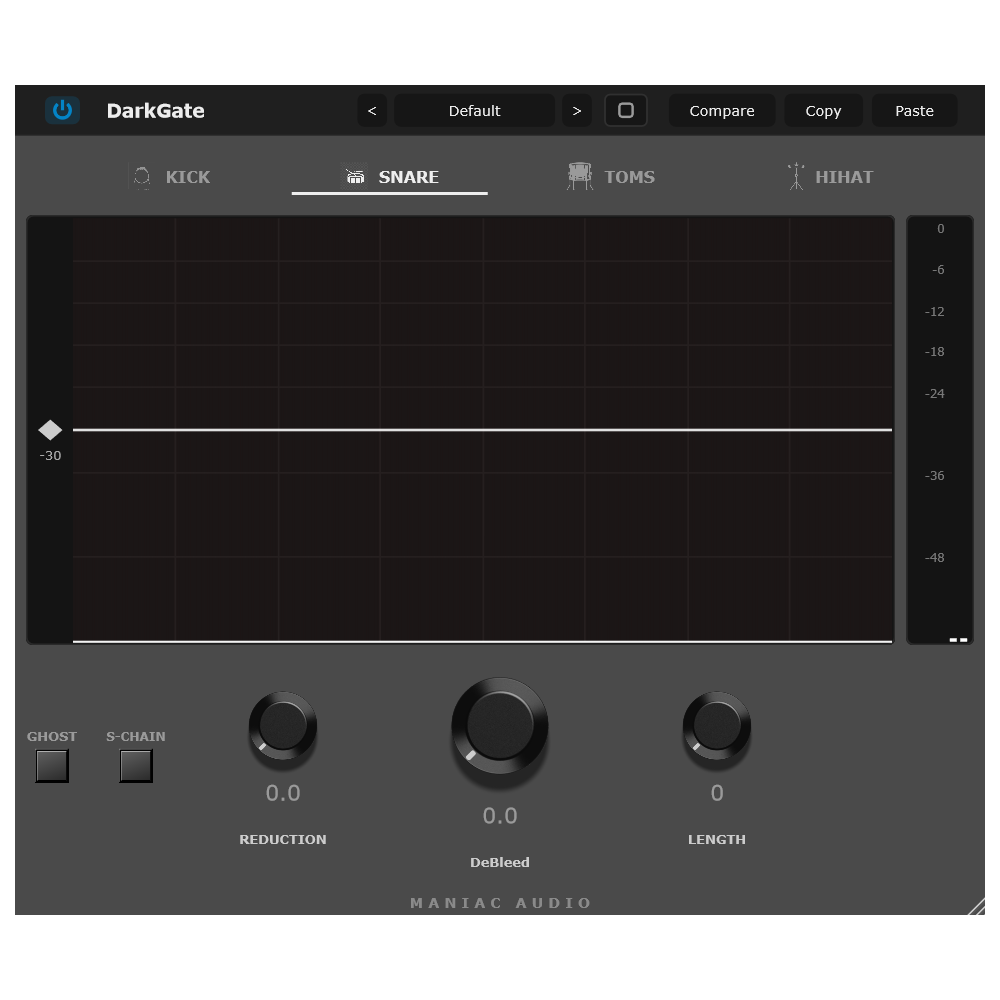Click the snare drum icon
The height and width of the screenshot is (1000, 1000).
[x=355, y=177]
